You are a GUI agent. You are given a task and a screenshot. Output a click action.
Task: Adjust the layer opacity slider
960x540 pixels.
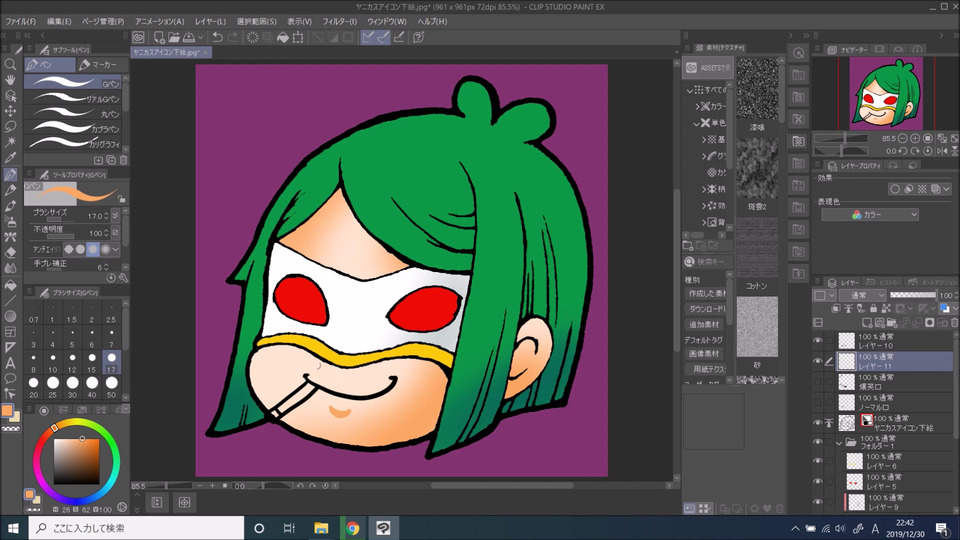coord(913,296)
